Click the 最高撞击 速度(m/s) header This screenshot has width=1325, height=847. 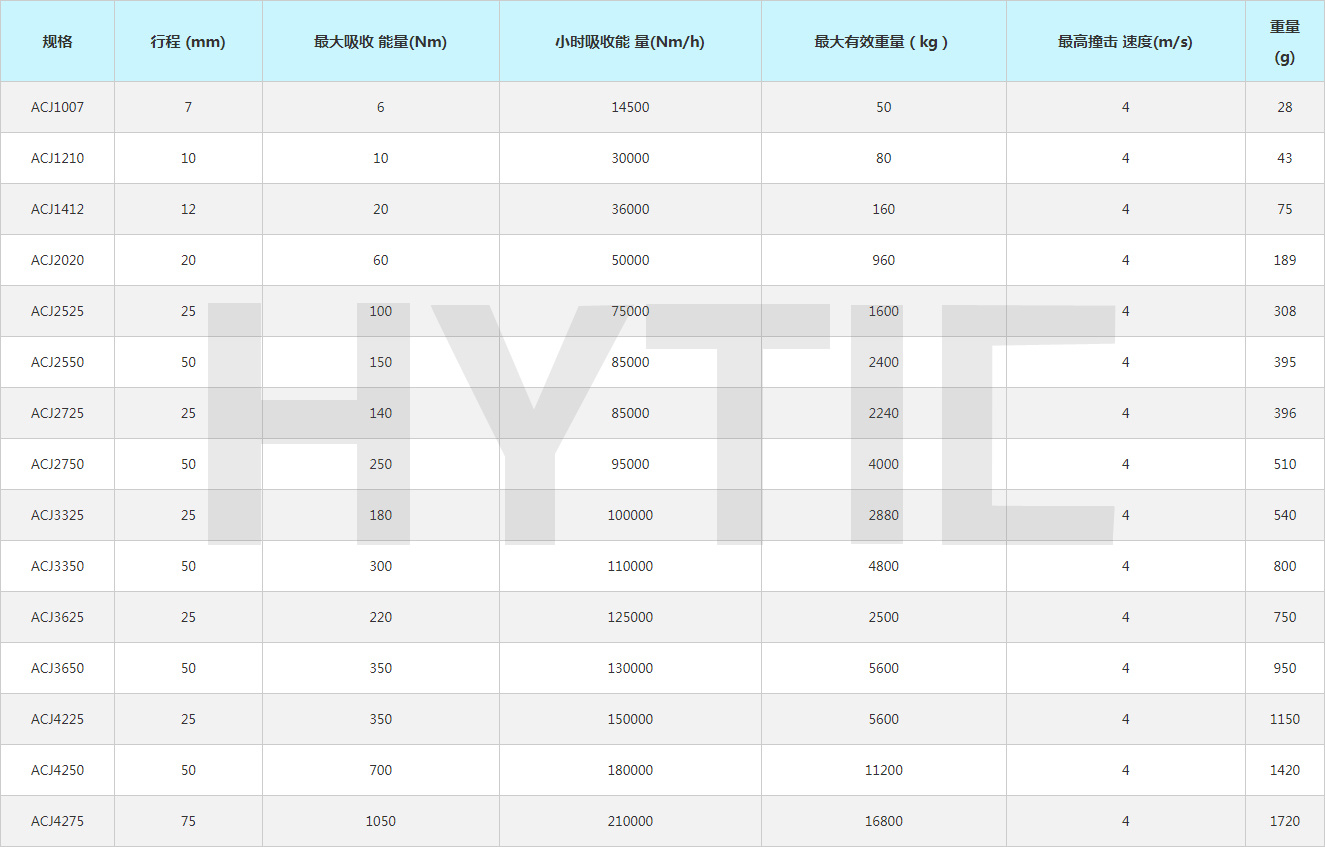[x=1126, y=42]
